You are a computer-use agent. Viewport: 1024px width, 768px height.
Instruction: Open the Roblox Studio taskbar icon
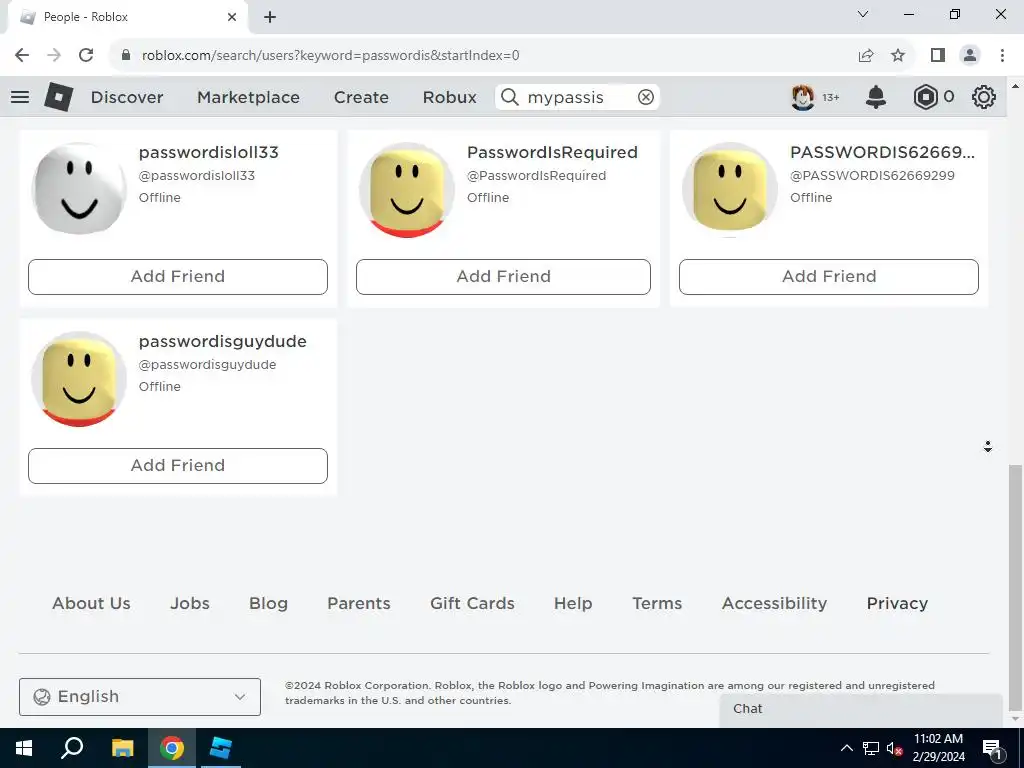(221, 748)
